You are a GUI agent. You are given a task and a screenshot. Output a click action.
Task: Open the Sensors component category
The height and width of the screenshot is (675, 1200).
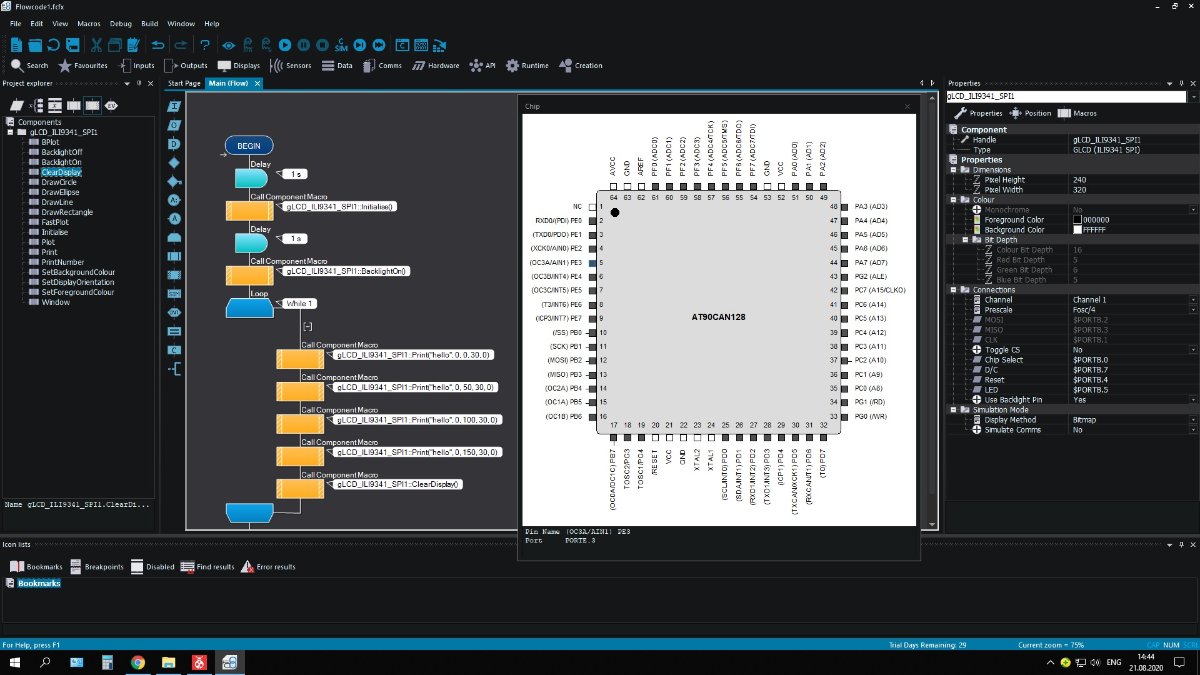[x=290, y=65]
